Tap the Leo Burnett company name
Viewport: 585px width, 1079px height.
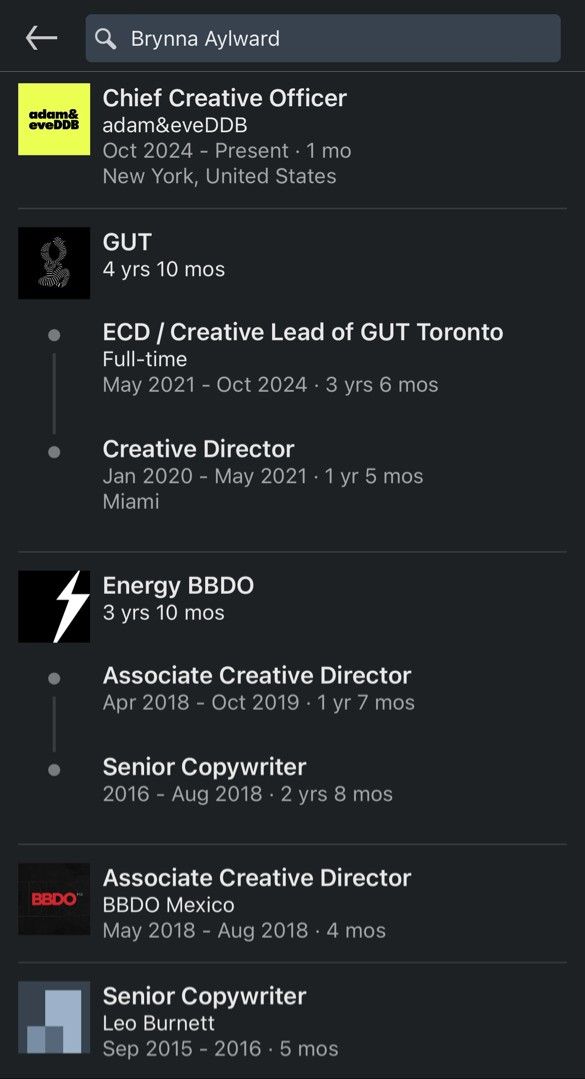(x=158, y=1023)
